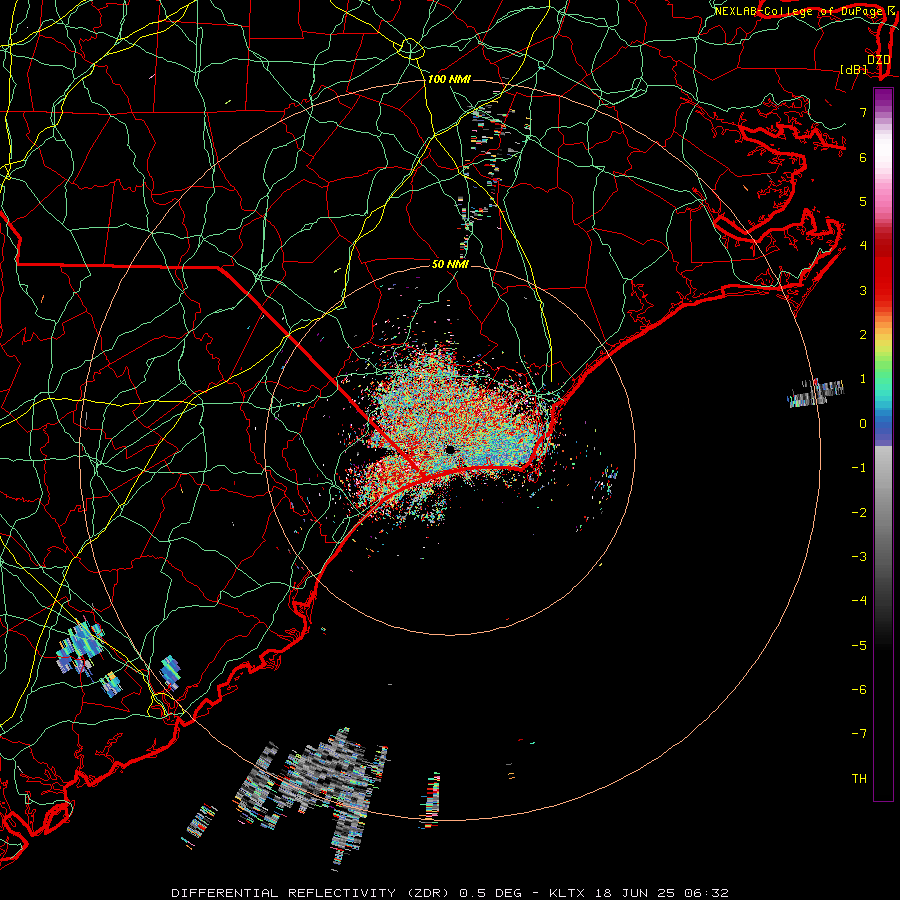Click the DZD product label

tap(879, 60)
